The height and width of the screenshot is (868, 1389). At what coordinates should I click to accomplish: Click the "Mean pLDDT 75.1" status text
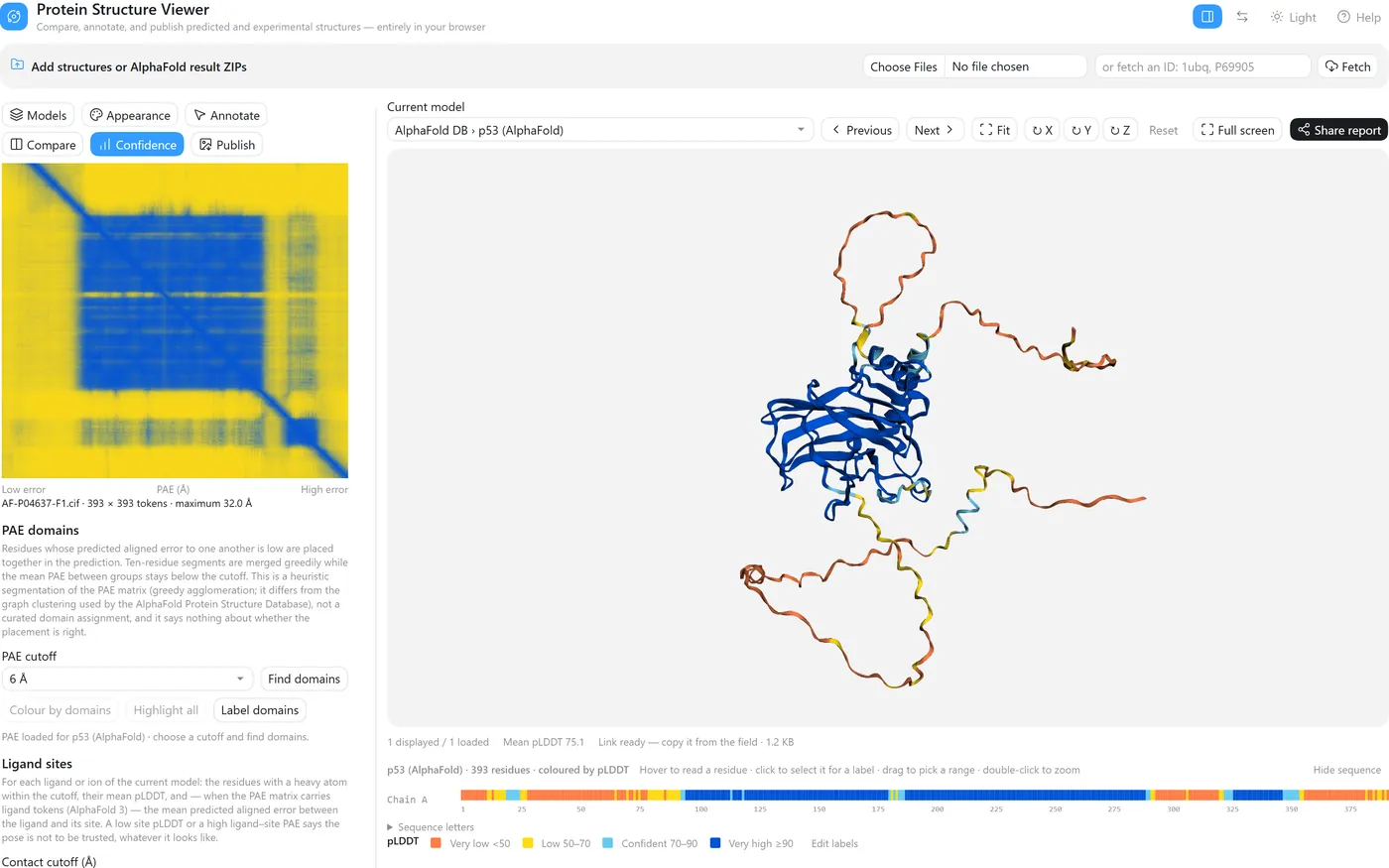tap(543, 742)
